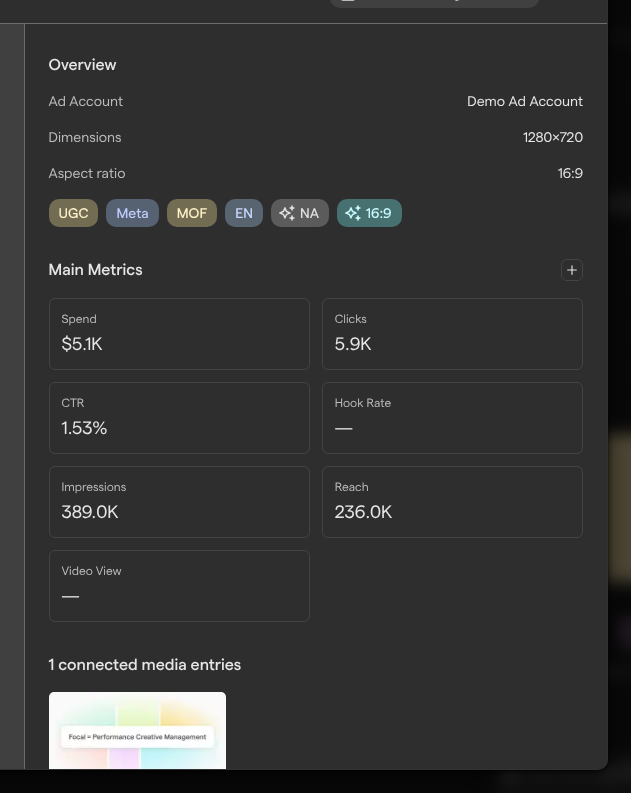Select the Hook Rate metric card
Screen dimensions: 631x793
coord(452,418)
